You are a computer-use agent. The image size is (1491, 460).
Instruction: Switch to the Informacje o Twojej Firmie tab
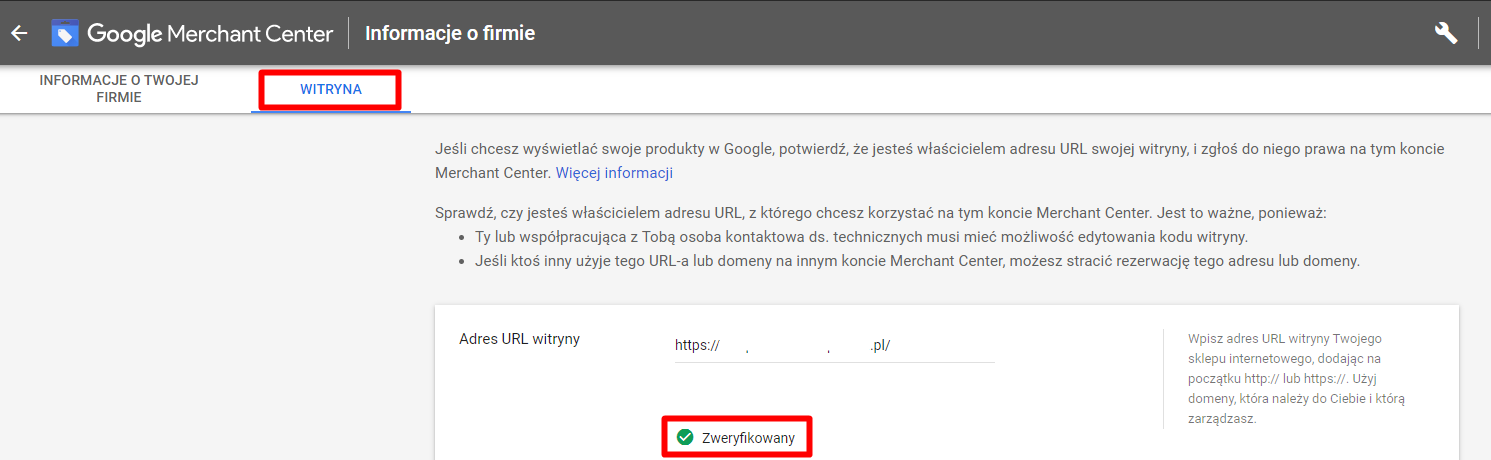point(119,89)
